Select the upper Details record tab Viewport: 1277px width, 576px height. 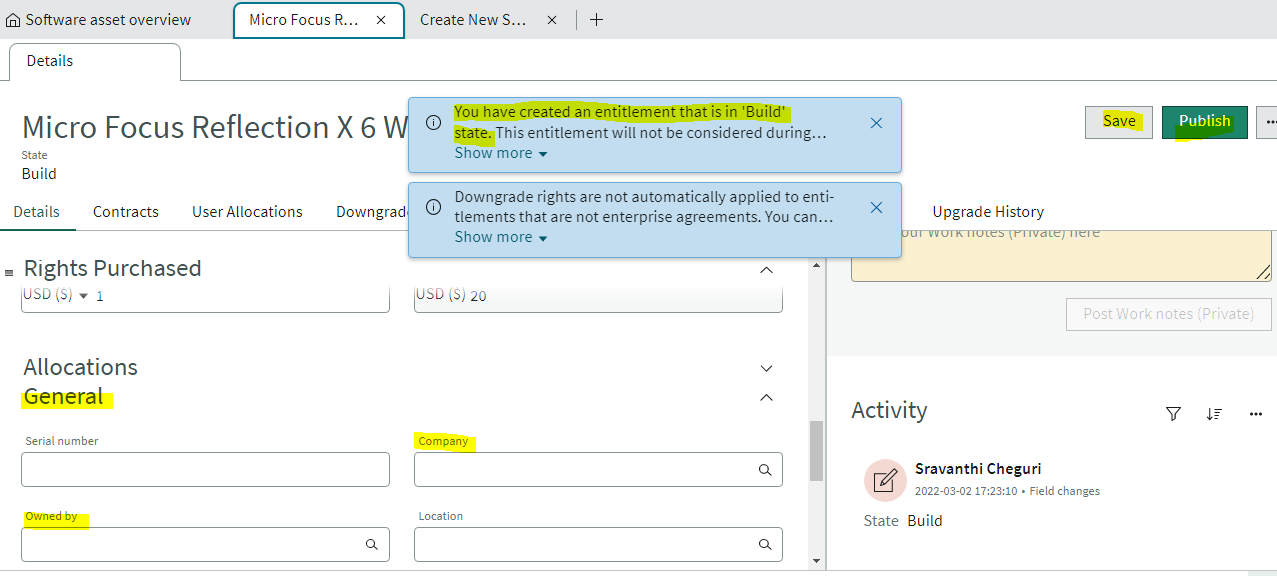click(x=95, y=61)
